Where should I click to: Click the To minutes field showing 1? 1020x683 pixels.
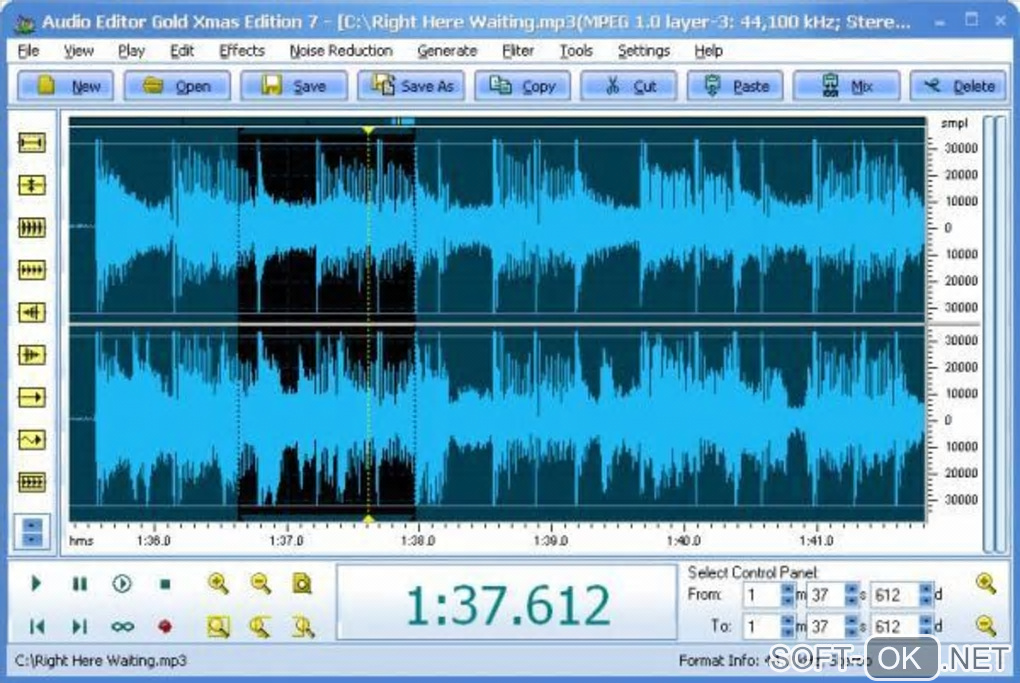761,626
